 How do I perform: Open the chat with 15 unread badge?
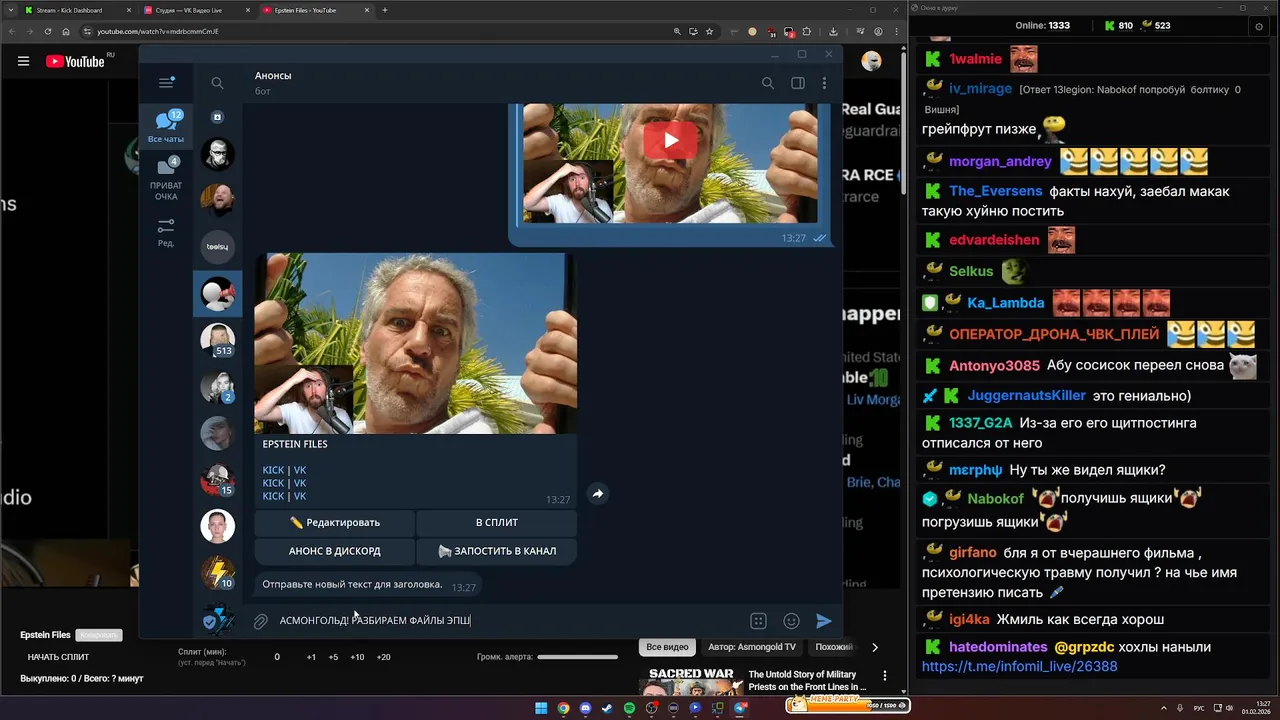(217, 480)
